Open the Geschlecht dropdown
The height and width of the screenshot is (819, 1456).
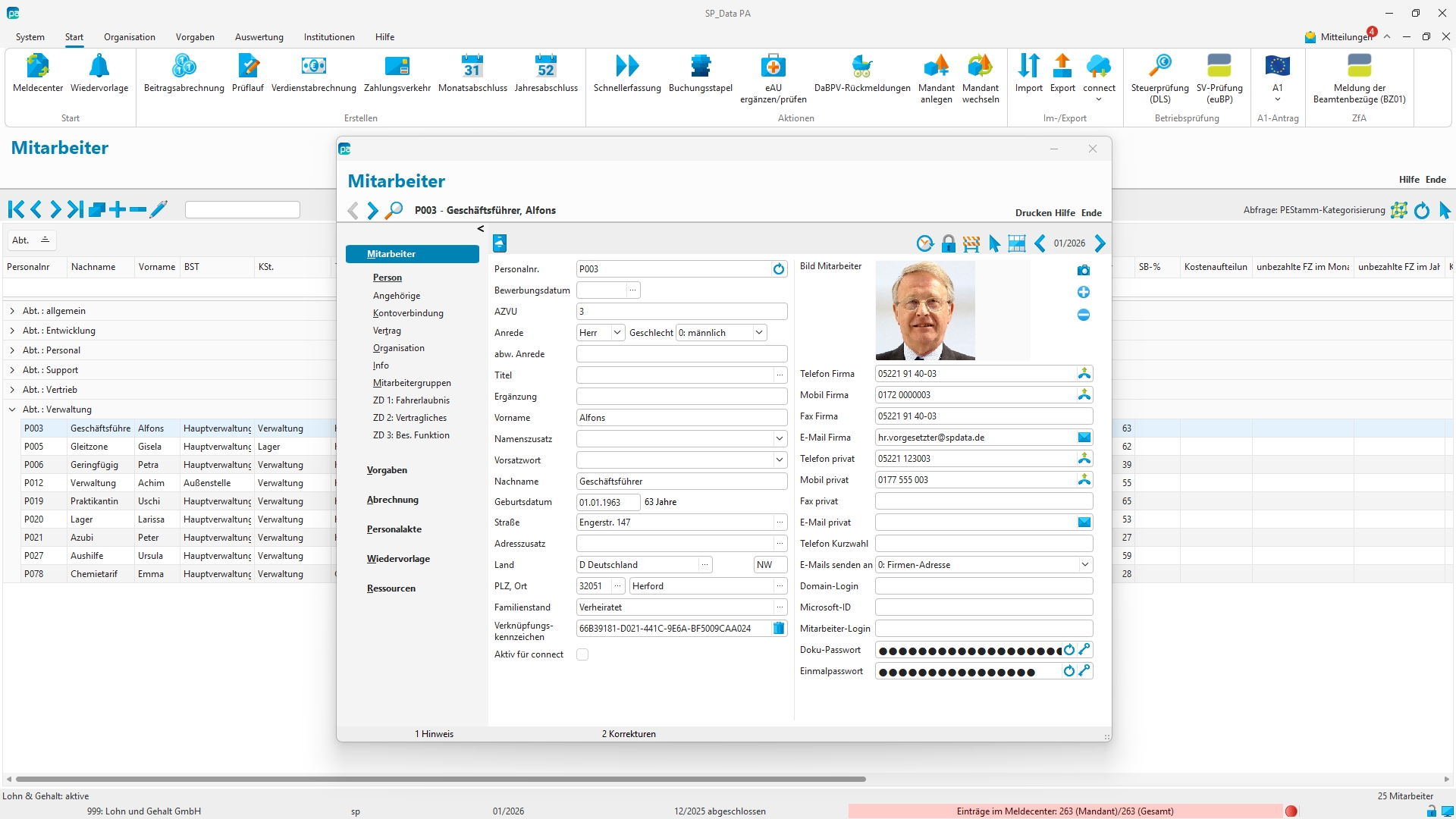coord(758,333)
